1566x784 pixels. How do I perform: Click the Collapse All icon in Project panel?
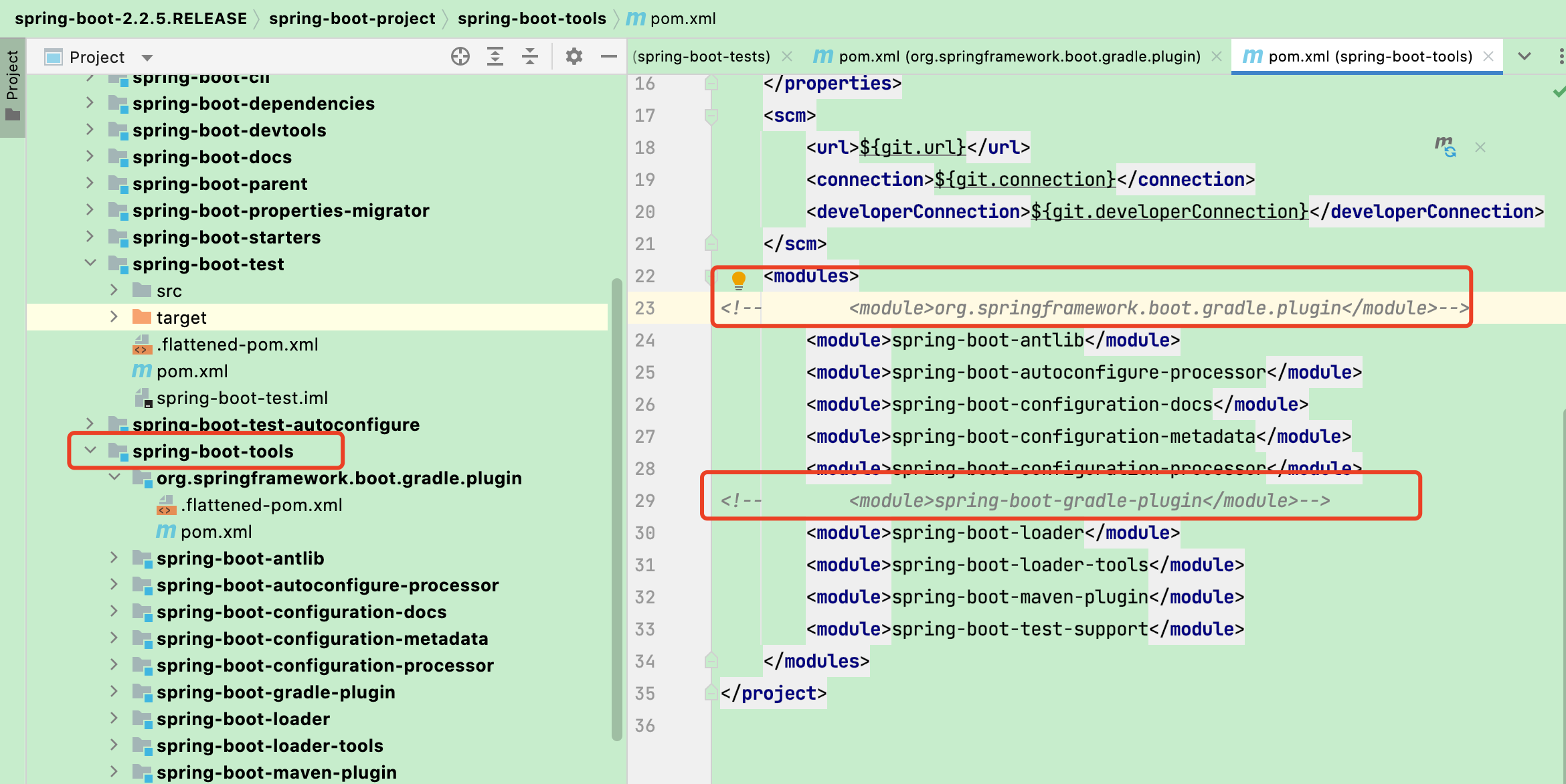point(530,57)
